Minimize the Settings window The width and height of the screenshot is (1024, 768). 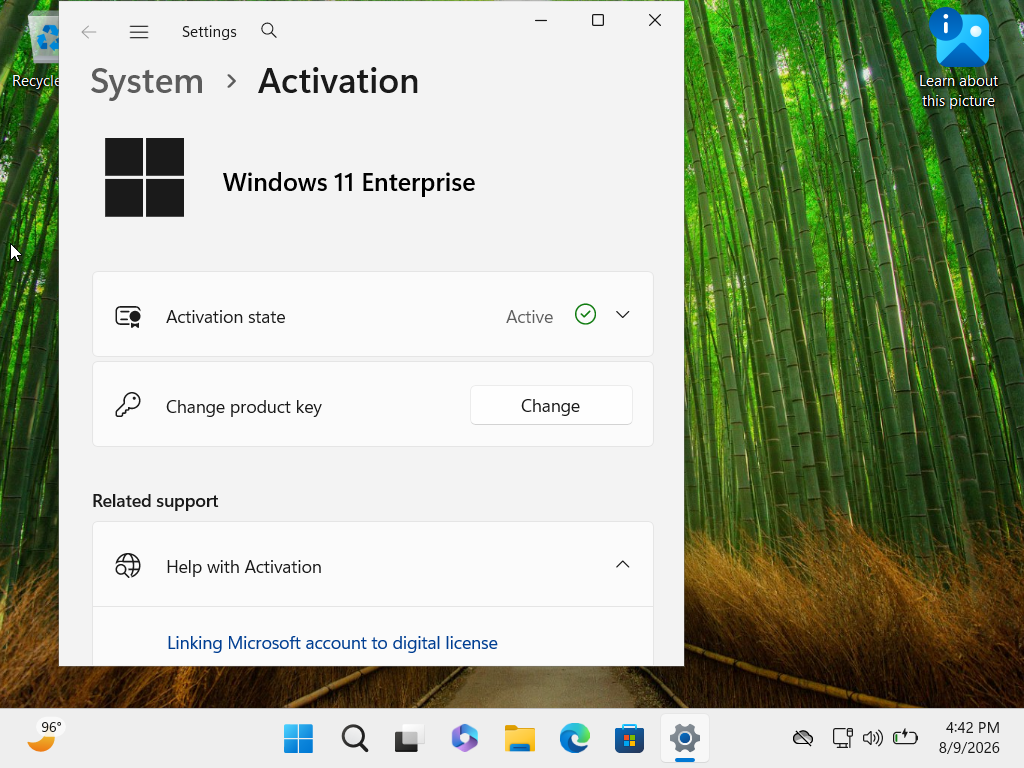(x=541, y=20)
